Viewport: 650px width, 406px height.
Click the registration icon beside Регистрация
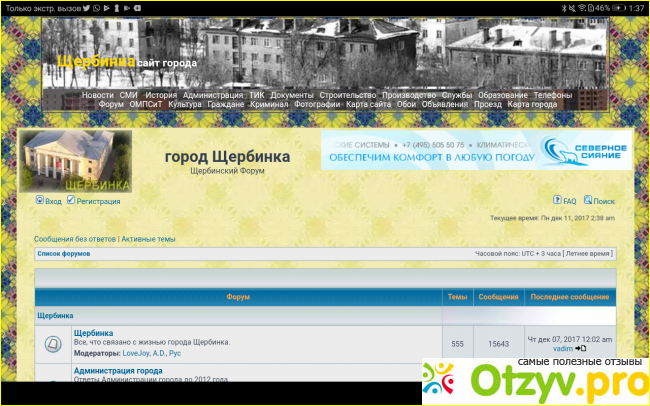click(71, 201)
